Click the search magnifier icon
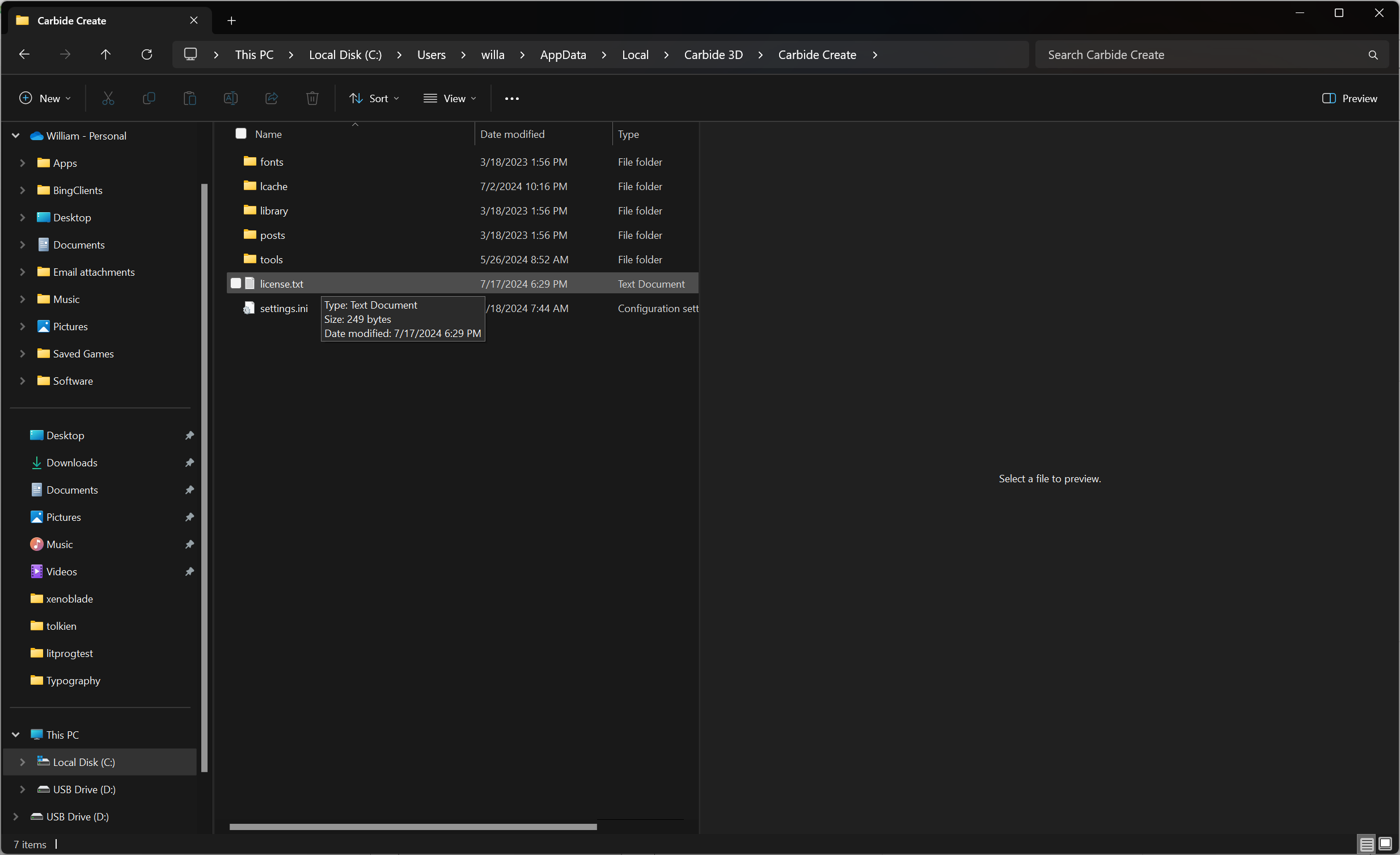 pos(1373,54)
